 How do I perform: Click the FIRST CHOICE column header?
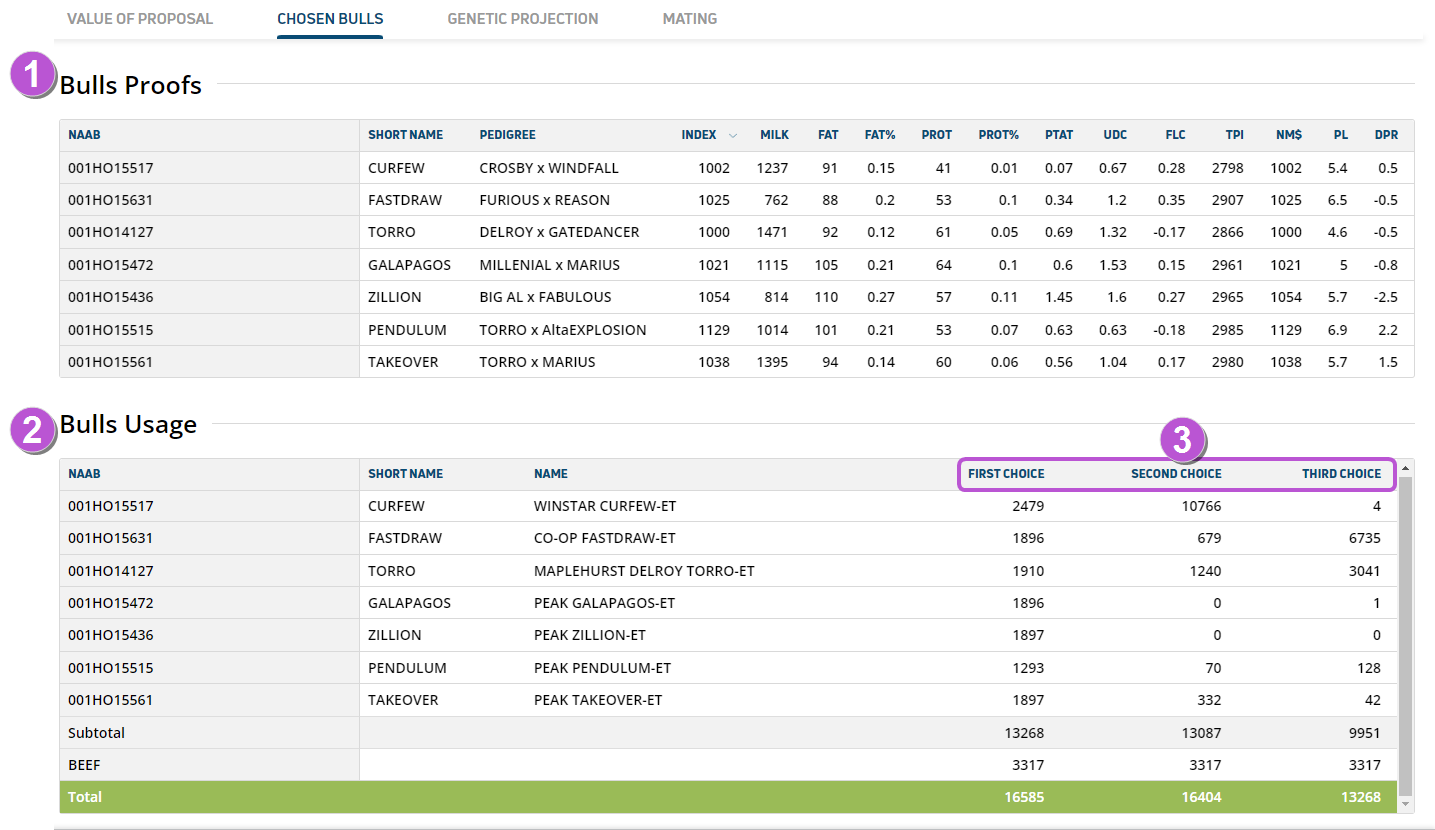pos(1006,474)
